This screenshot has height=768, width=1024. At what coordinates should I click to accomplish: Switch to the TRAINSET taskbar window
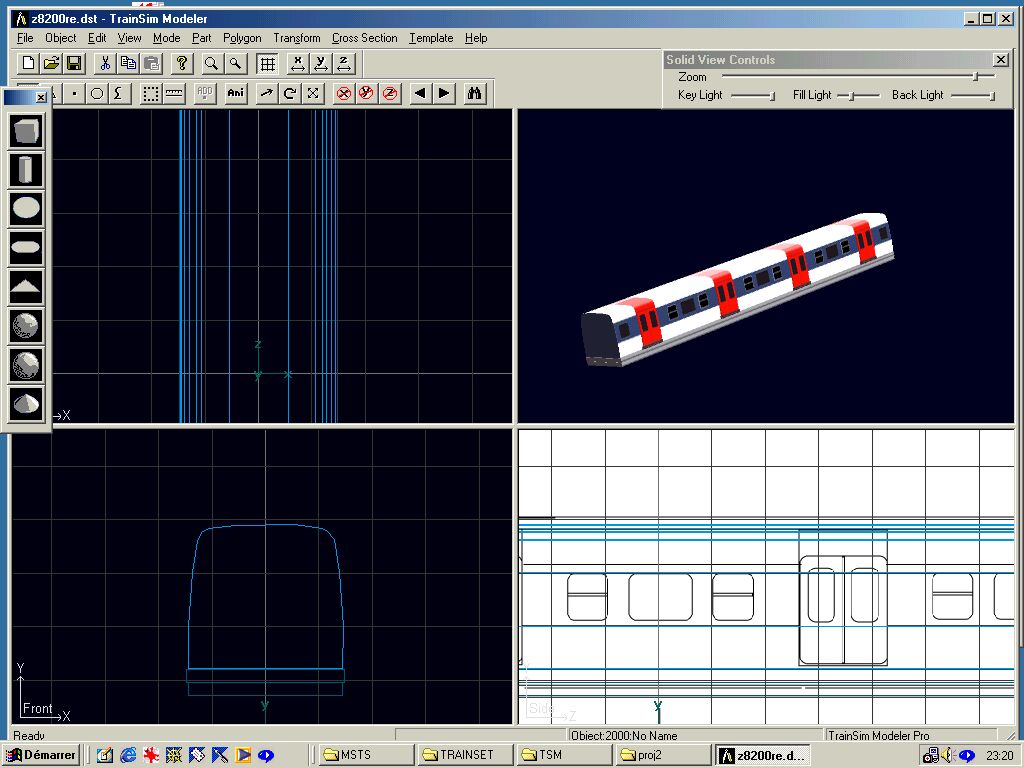466,755
